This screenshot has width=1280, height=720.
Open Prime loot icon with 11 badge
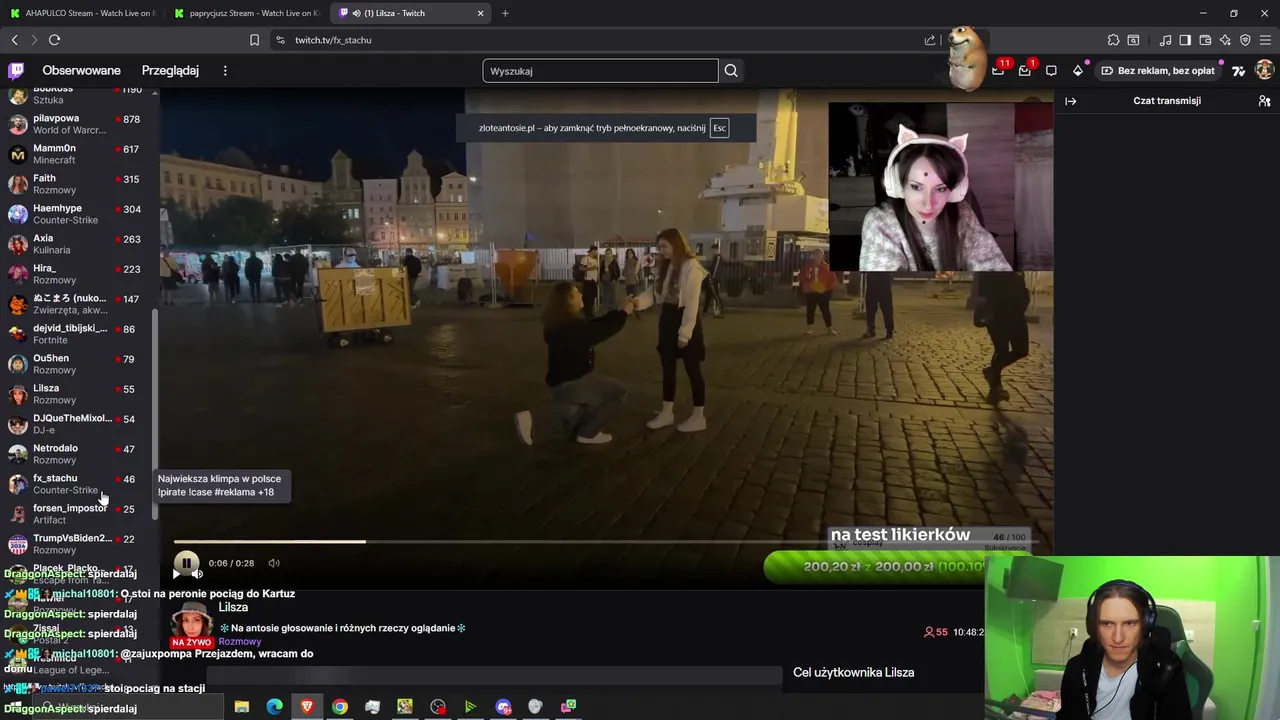tap(998, 70)
